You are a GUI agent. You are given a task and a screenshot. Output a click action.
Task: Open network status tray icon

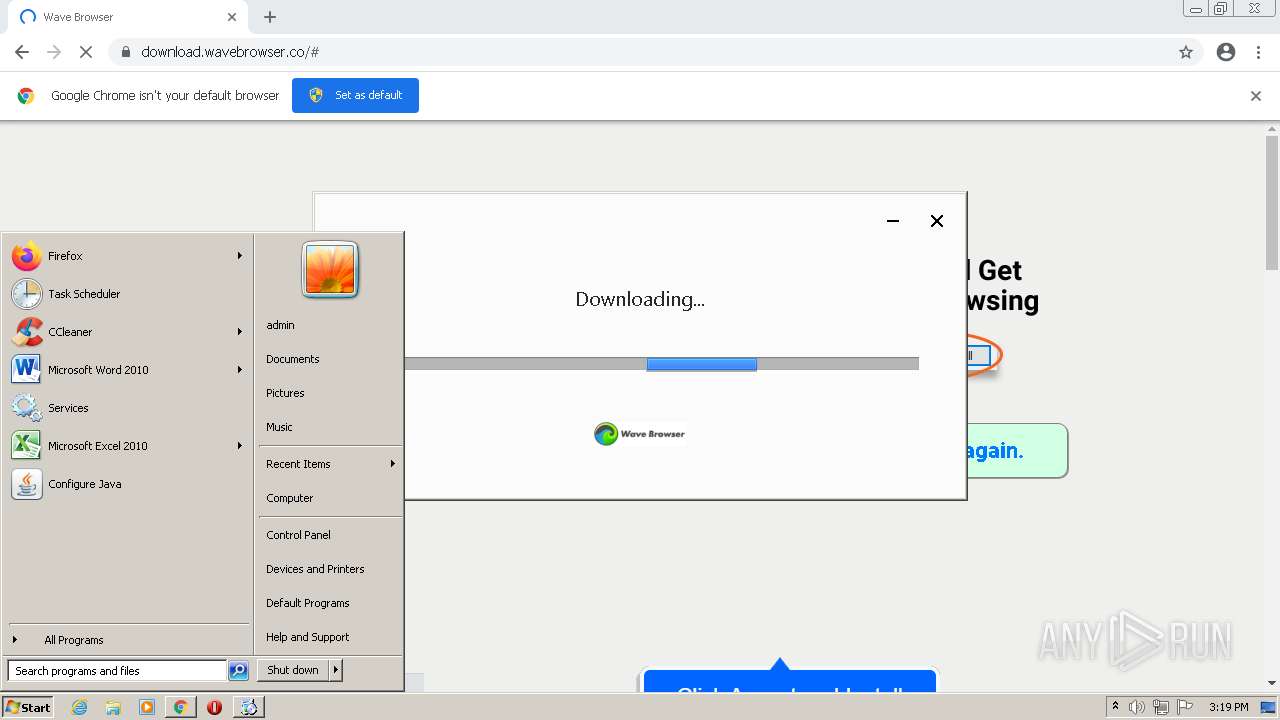tap(1161, 707)
